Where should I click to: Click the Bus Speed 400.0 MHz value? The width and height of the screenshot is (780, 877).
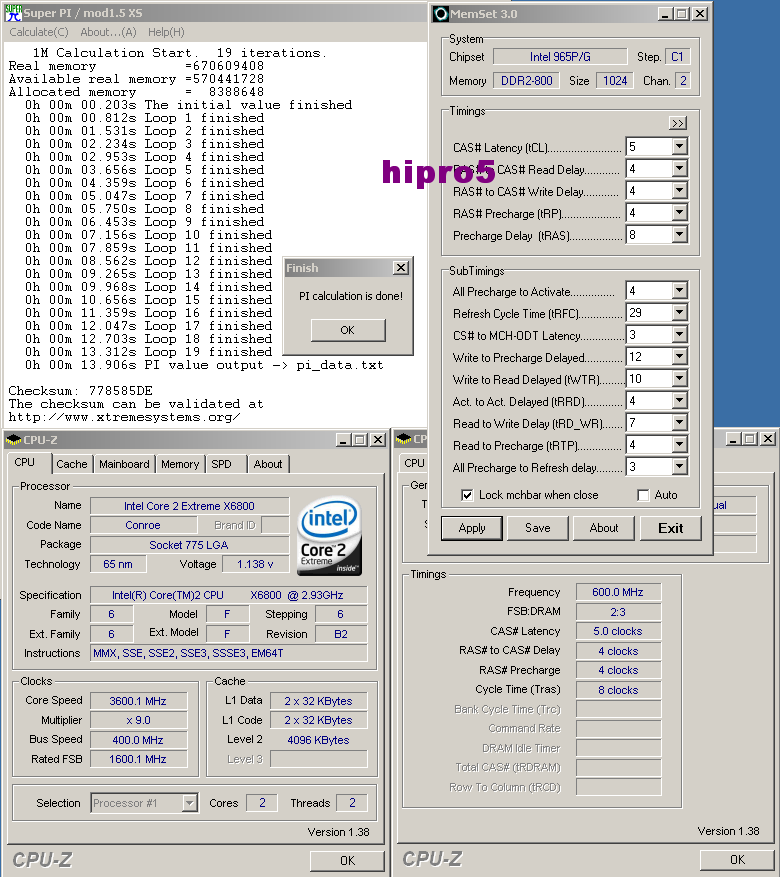coord(138,740)
